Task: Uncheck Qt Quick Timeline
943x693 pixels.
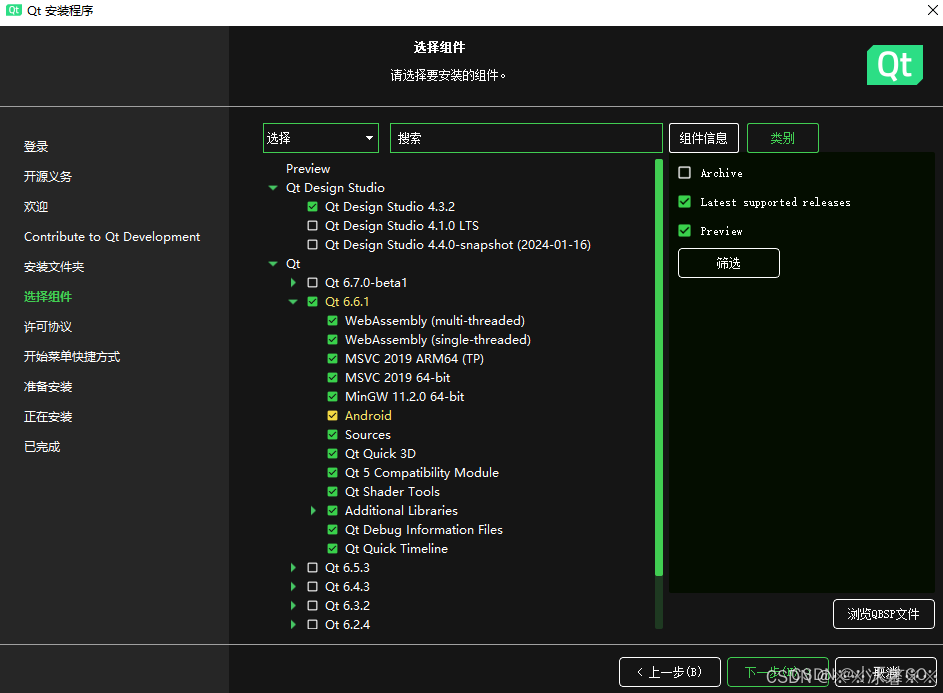Action: [332, 549]
